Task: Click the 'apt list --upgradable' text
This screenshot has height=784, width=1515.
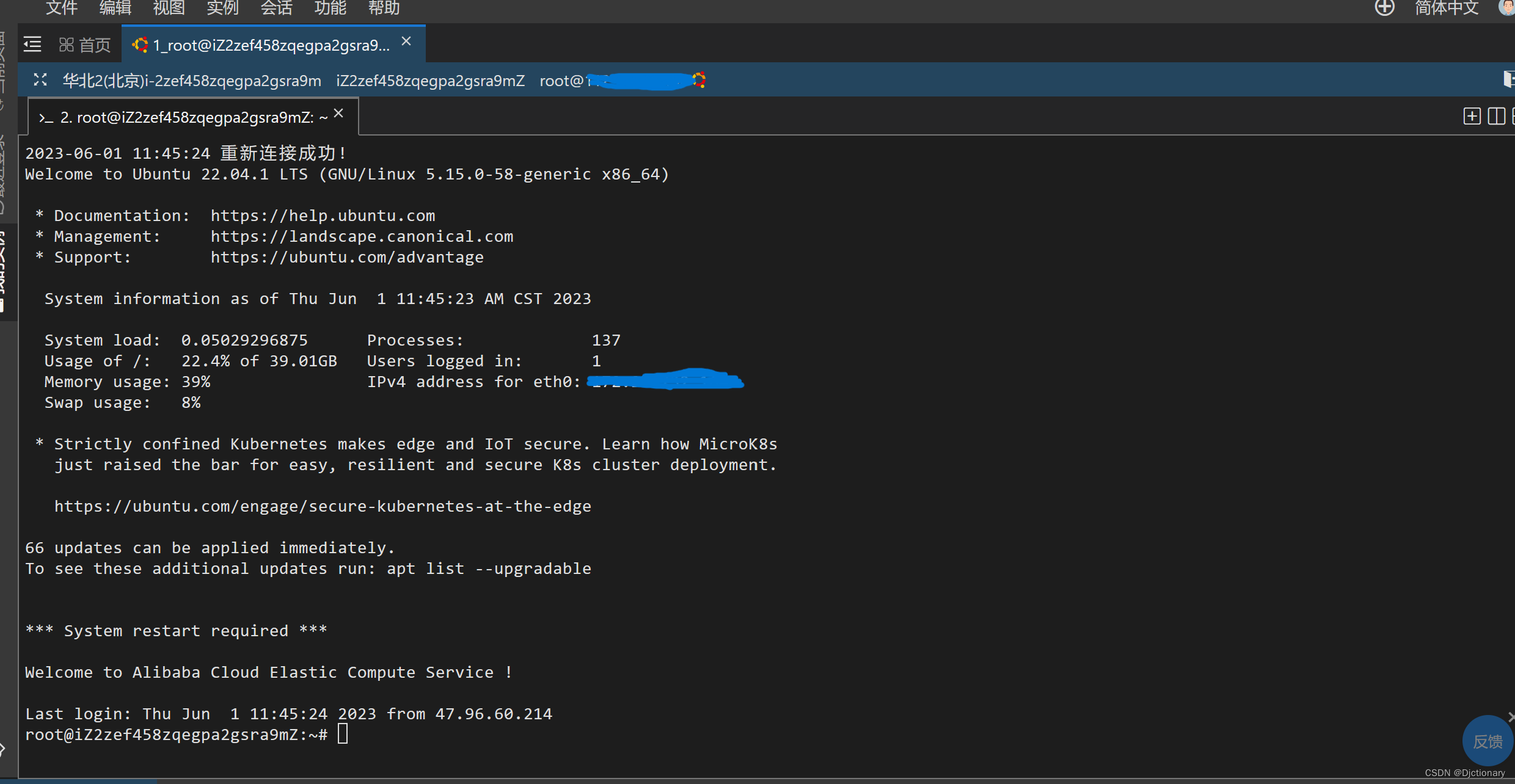Action: coord(489,568)
